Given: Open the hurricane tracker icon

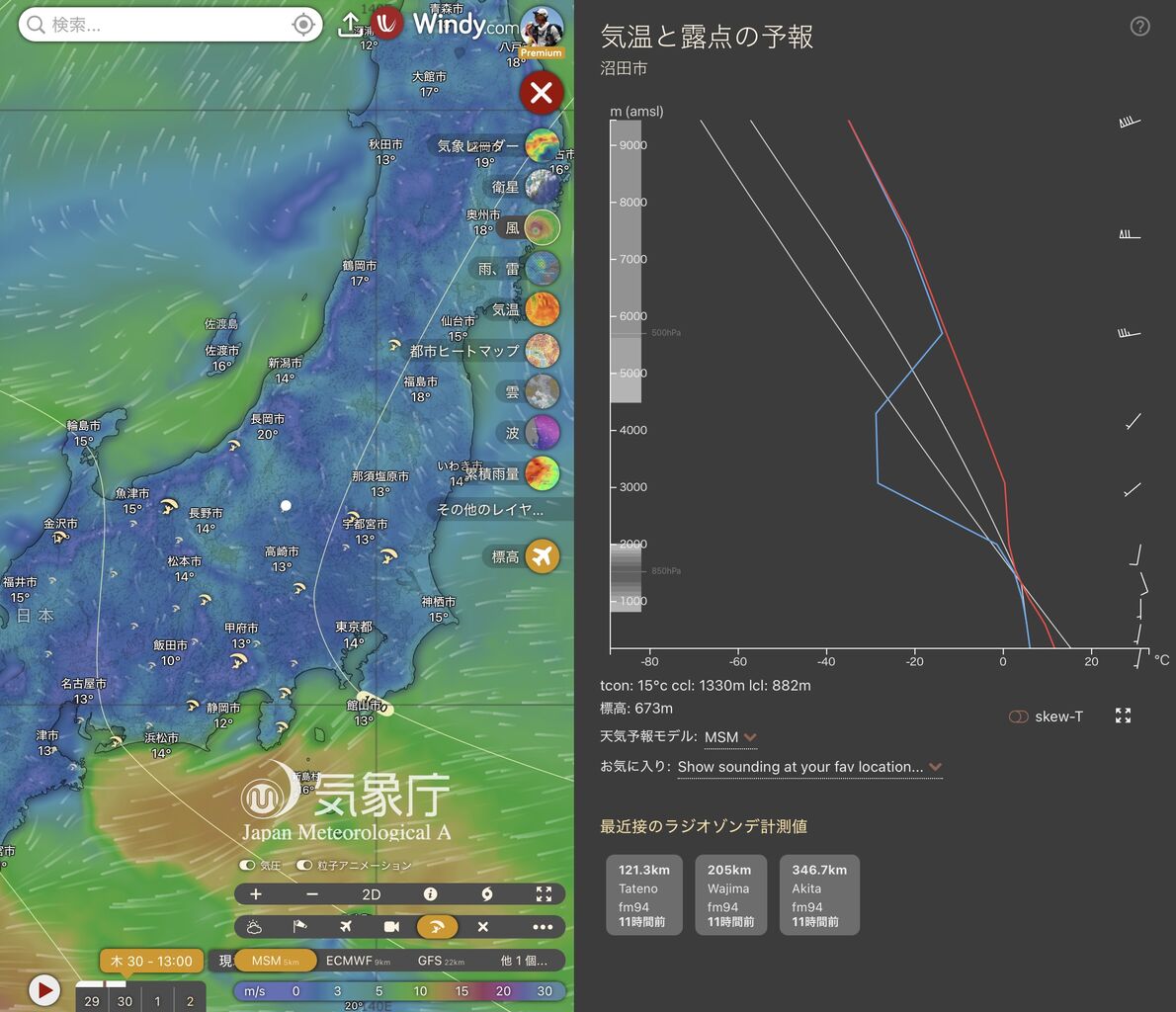Looking at the screenshot, I should click(x=487, y=894).
